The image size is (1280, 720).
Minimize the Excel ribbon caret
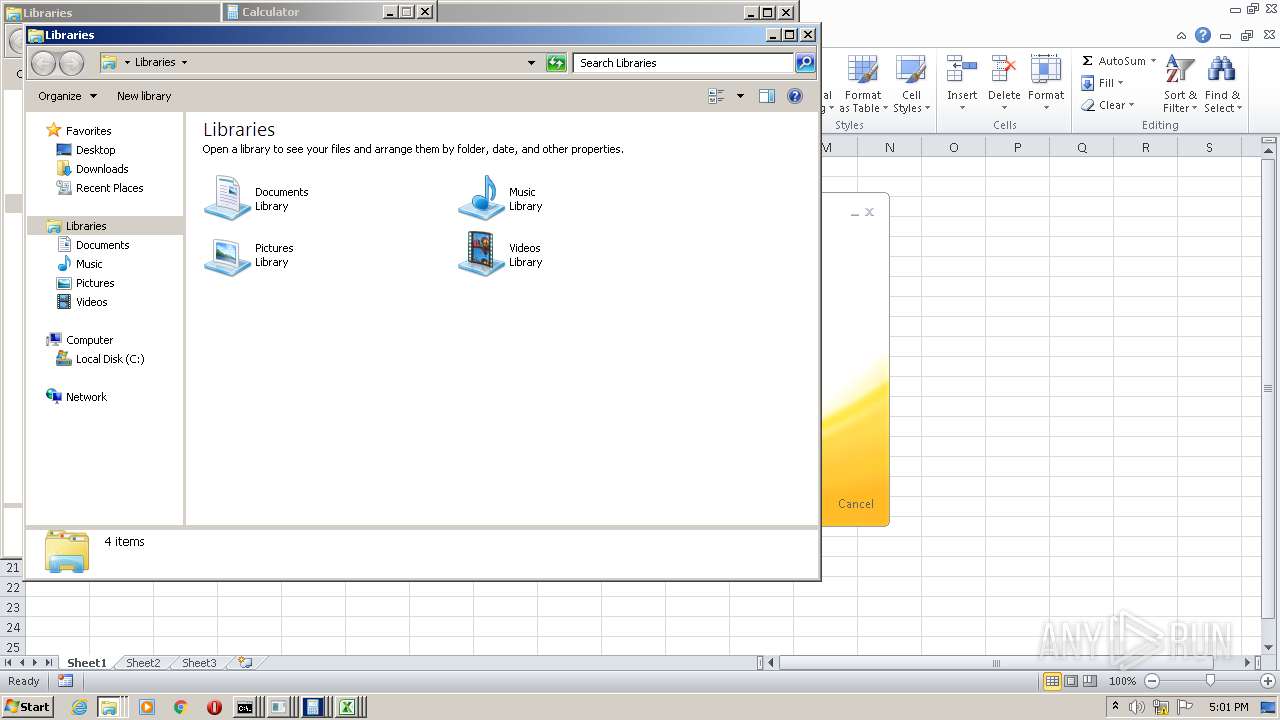(x=1181, y=35)
